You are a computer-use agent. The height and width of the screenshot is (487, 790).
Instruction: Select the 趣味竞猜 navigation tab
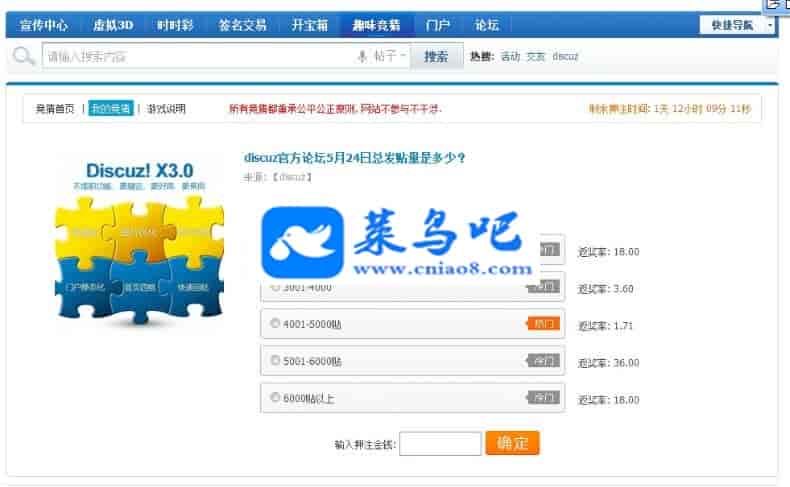pyautogui.click(x=376, y=25)
